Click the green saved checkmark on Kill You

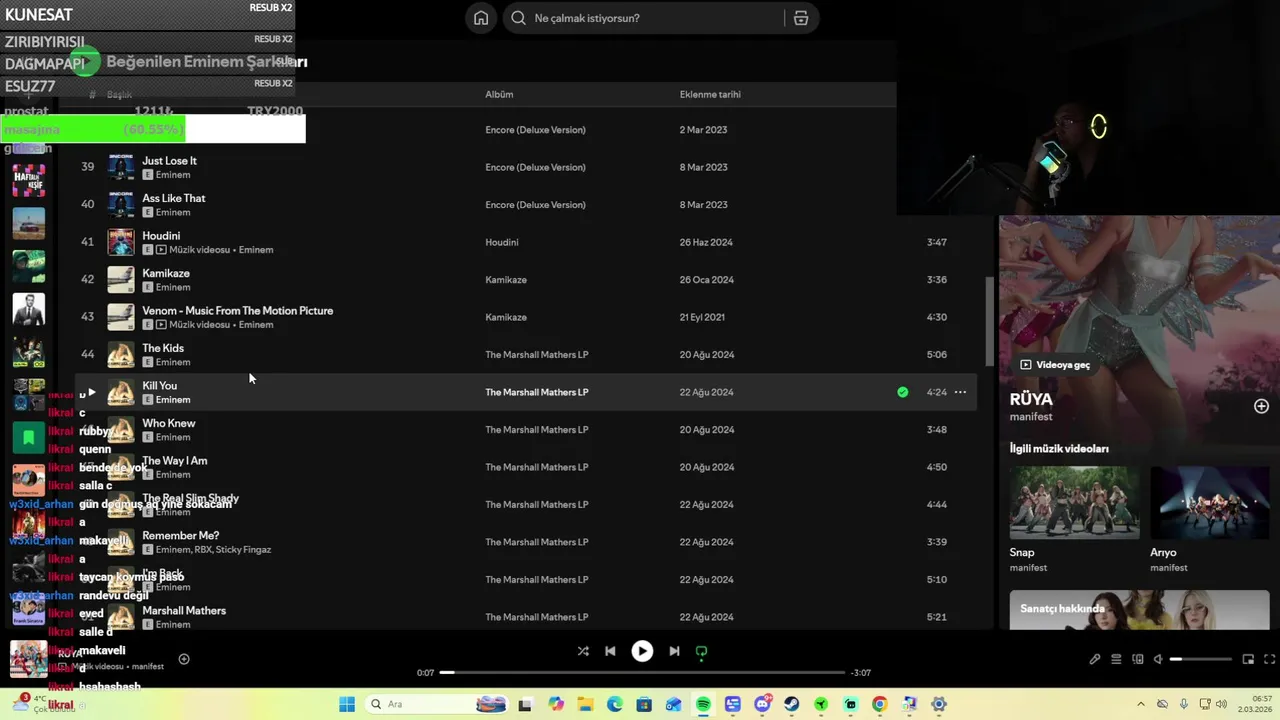[x=903, y=392]
